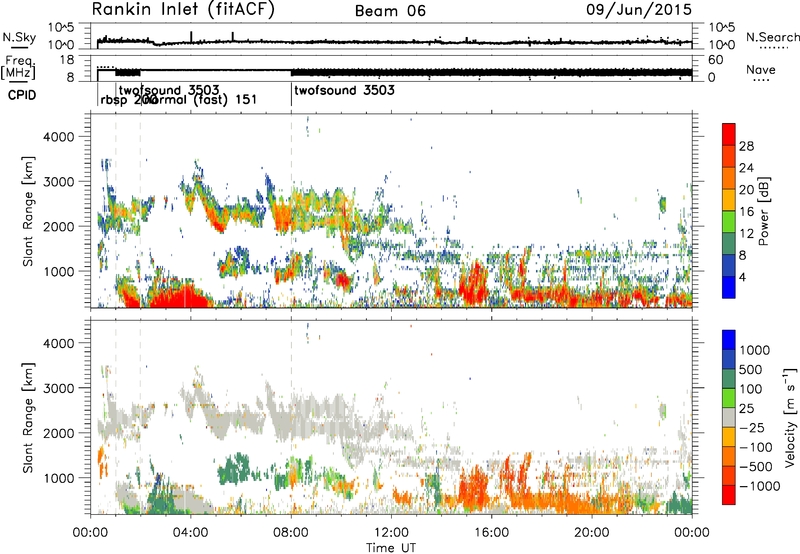Click "Slant Range [km]" on the velocity panel
Screen dimensions: 800x554
pyautogui.click(x=28, y=418)
